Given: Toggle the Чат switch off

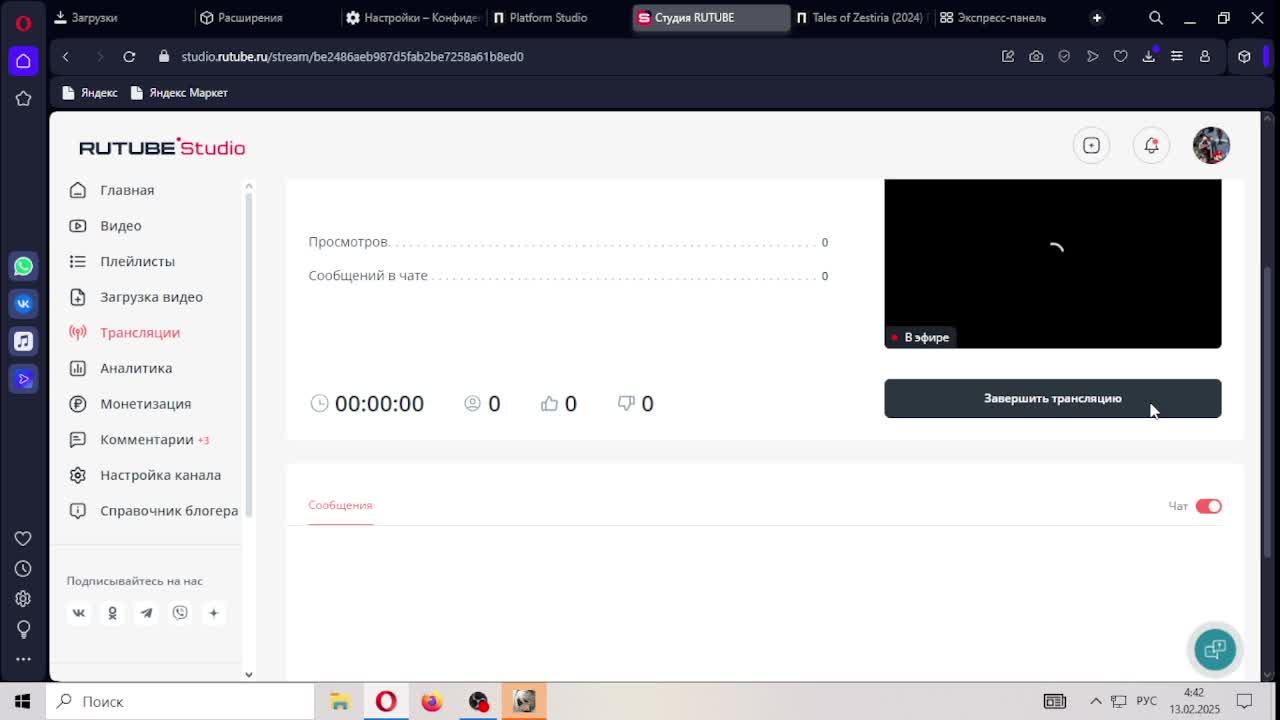Looking at the screenshot, I should coord(1208,506).
